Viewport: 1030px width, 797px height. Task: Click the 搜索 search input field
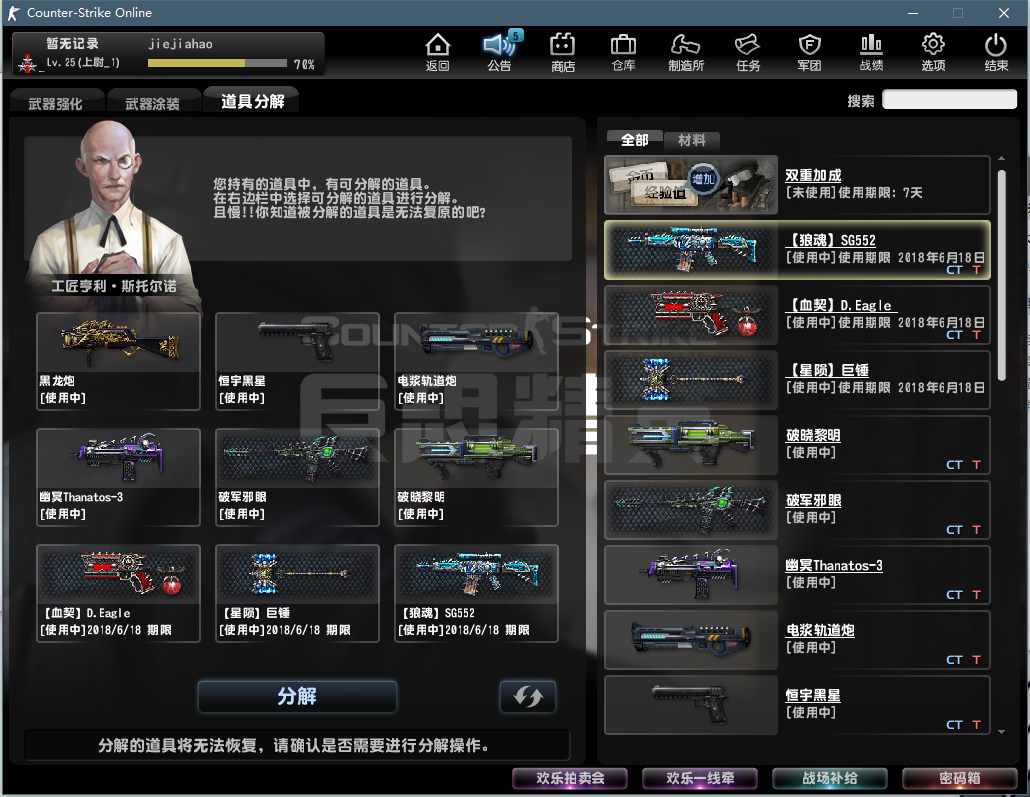click(x=950, y=100)
